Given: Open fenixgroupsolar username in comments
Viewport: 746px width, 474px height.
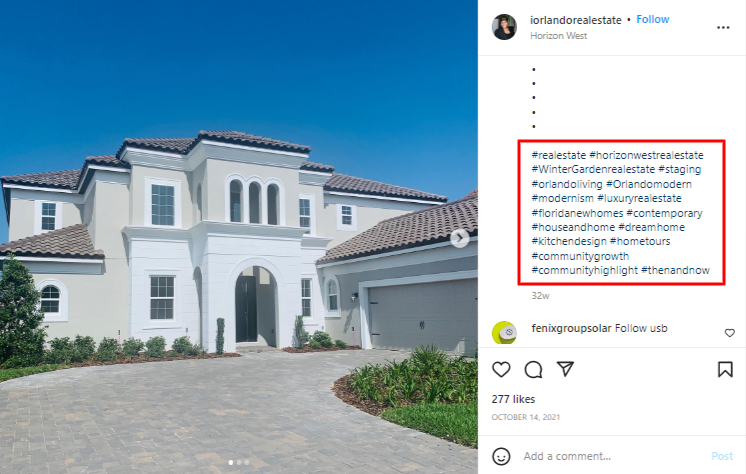Looking at the screenshot, I should coord(571,328).
